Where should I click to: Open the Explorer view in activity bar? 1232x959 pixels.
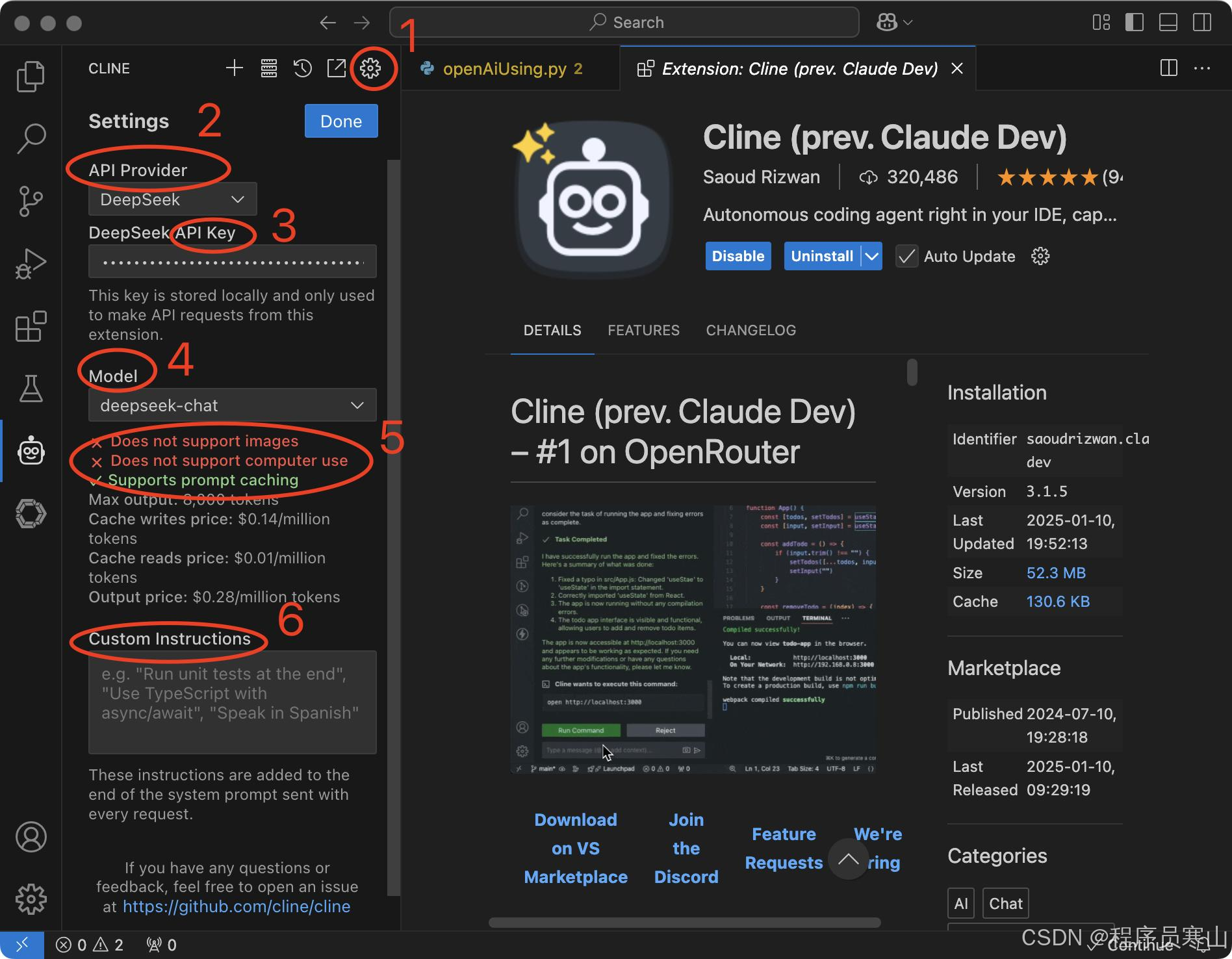(31, 76)
